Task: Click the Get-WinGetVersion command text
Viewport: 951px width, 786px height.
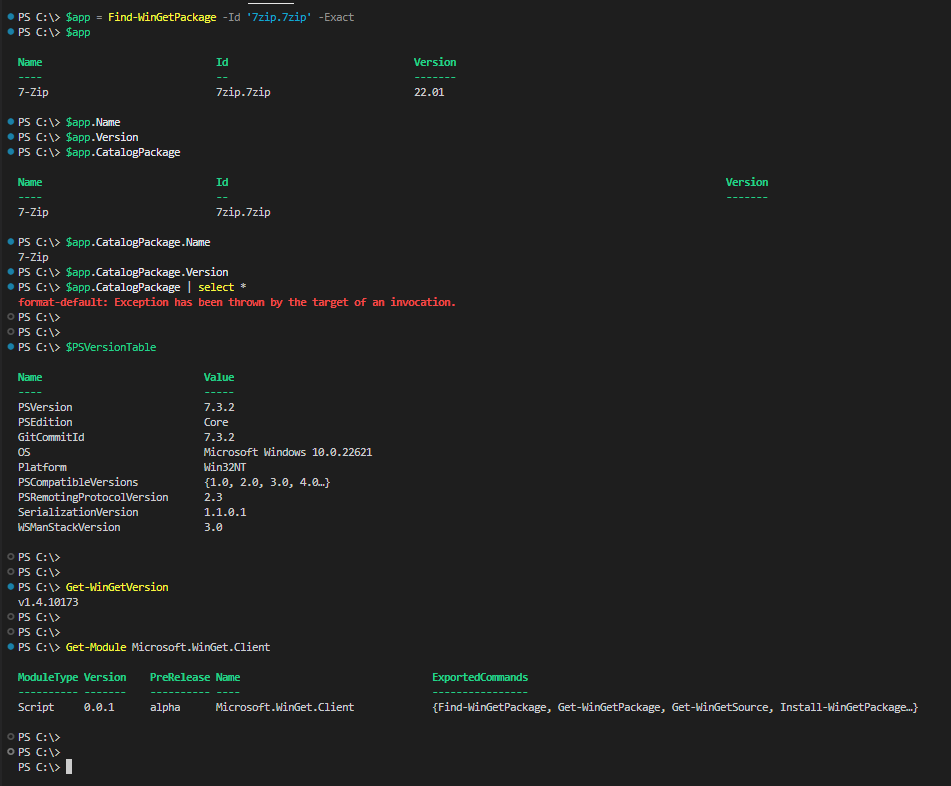Action: (117, 587)
